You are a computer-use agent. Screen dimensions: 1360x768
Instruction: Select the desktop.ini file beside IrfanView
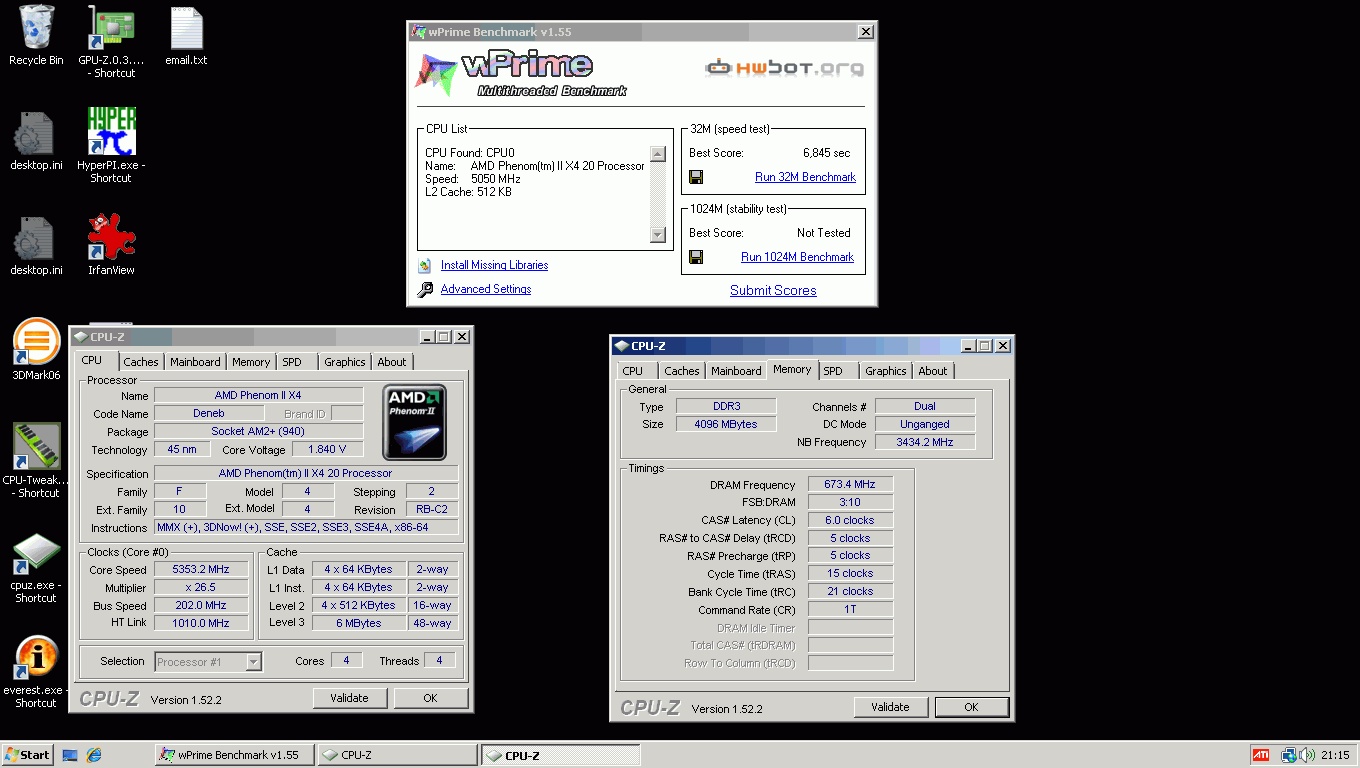[x=36, y=237]
